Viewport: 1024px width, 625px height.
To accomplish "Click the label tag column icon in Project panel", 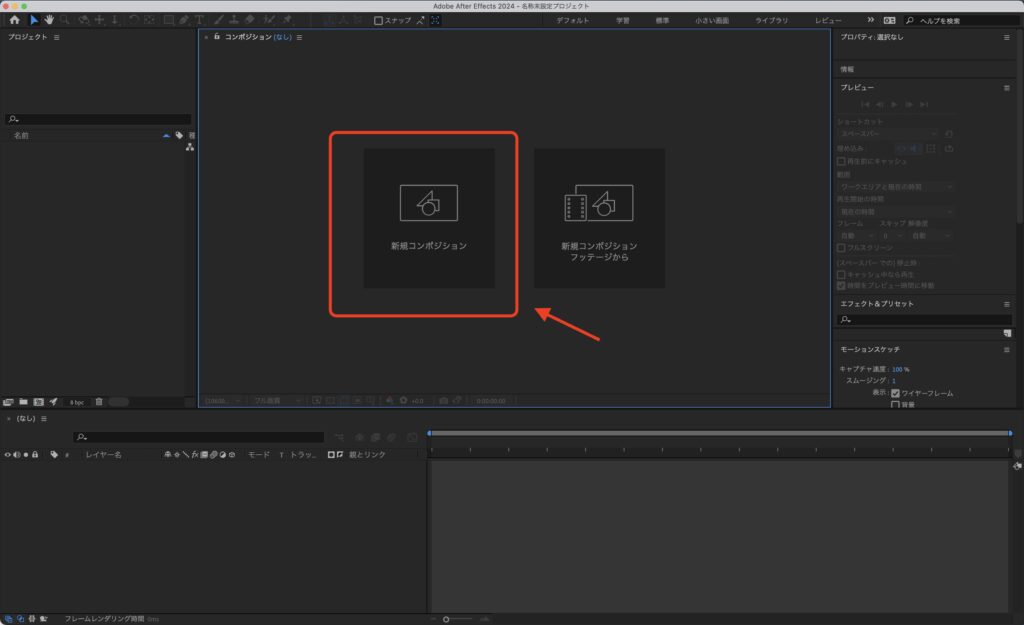I will click(179, 135).
